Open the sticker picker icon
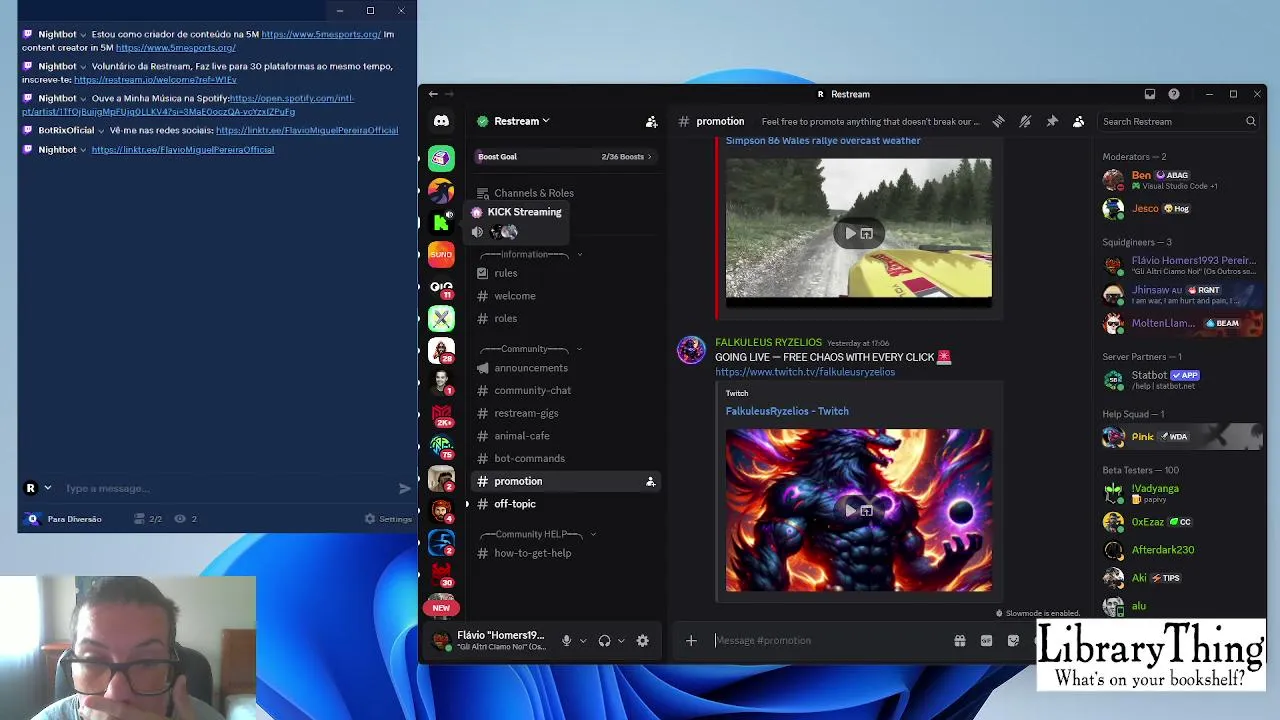1280x720 pixels. pos(1014,640)
